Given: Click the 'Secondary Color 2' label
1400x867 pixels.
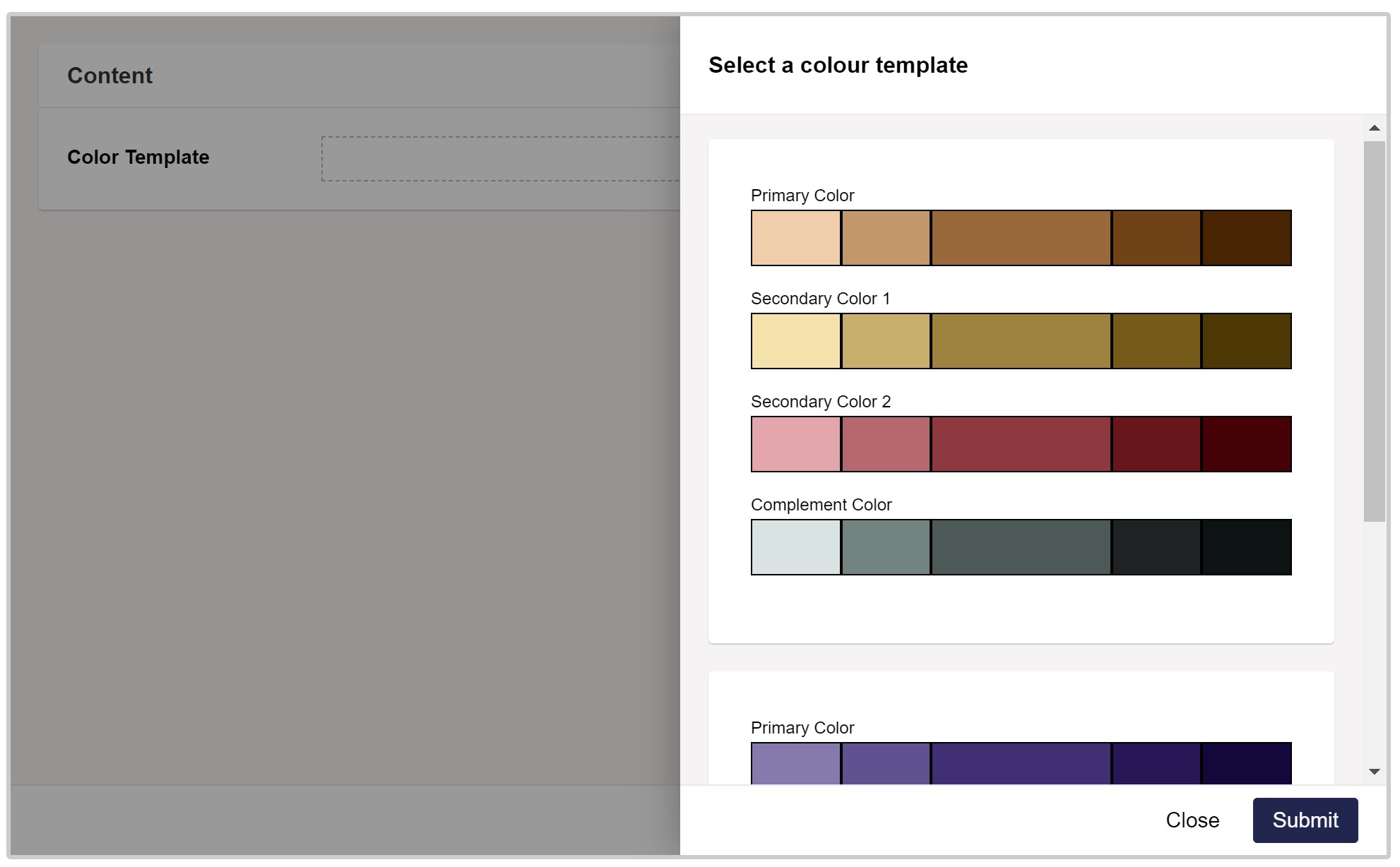Looking at the screenshot, I should pyautogui.click(x=821, y=402).
